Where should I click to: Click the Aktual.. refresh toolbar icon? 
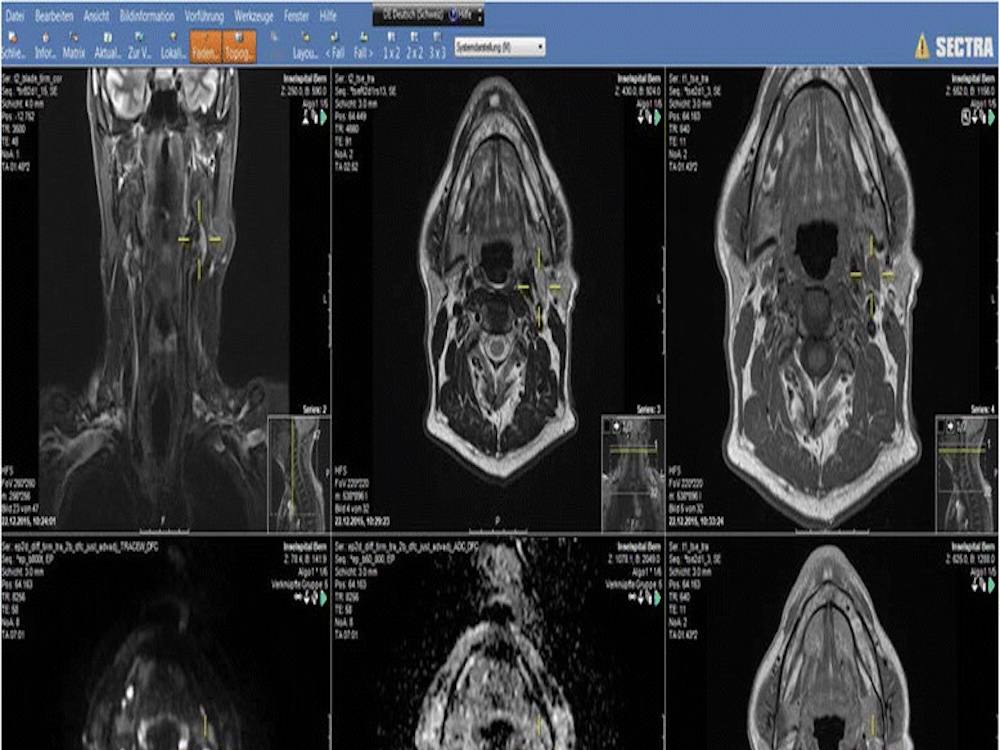coord(108,47)
